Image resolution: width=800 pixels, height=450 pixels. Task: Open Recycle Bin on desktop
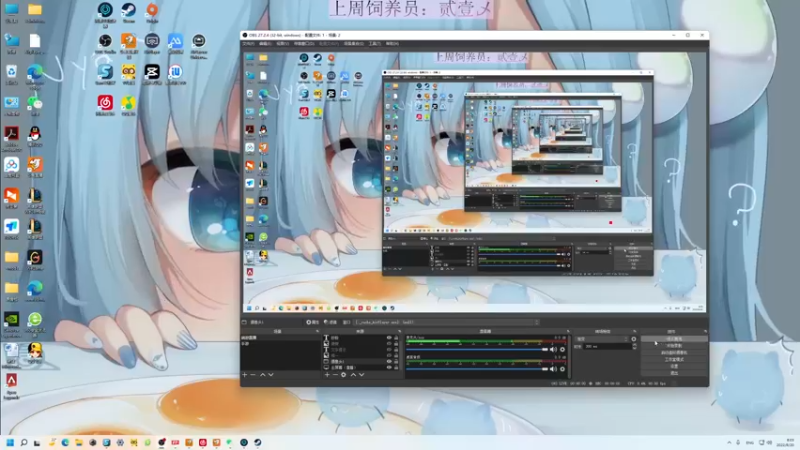click(x=11, y=74)
